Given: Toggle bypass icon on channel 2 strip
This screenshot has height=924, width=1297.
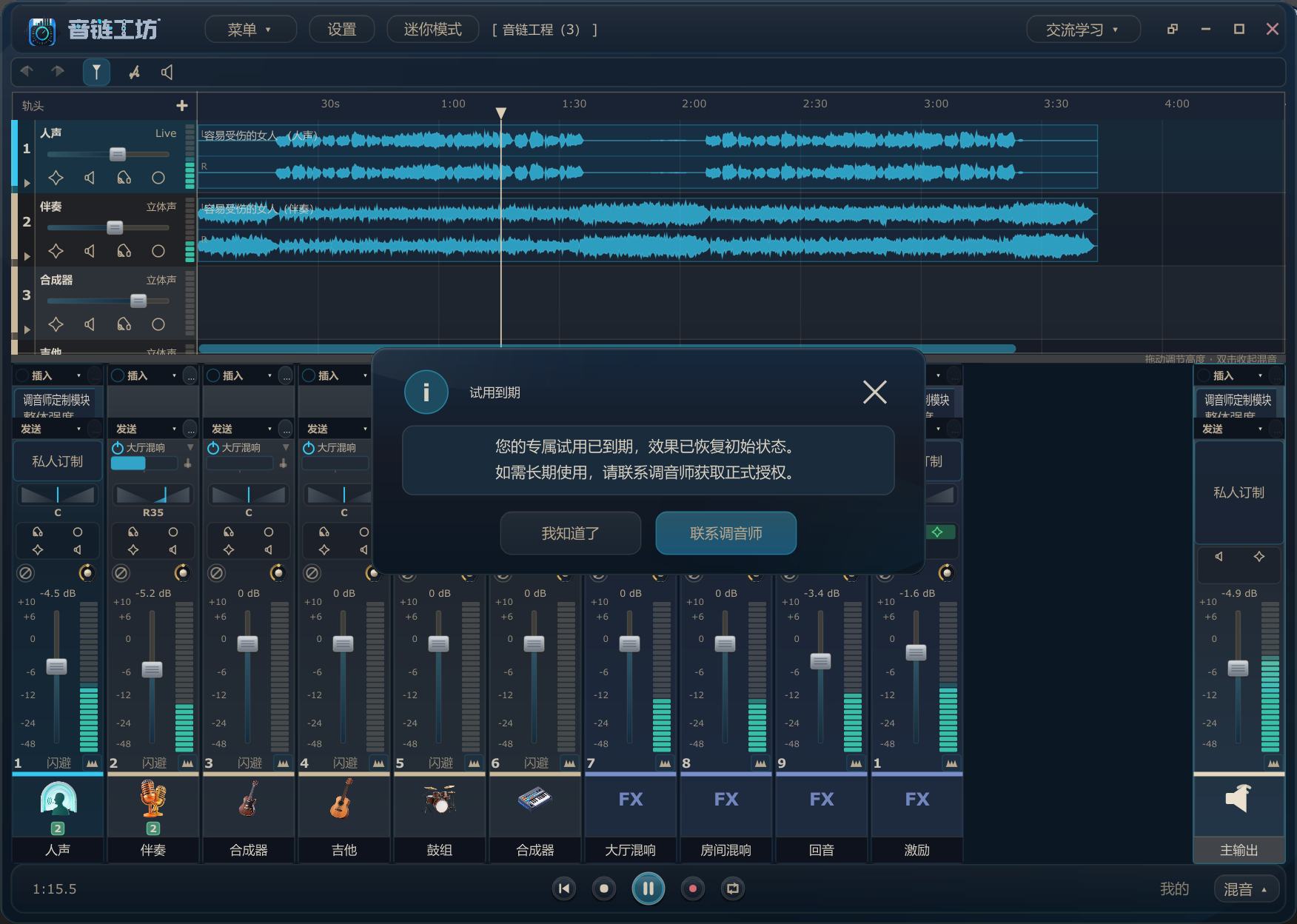Looking at the screenshot, I should [x=121, y=573].
